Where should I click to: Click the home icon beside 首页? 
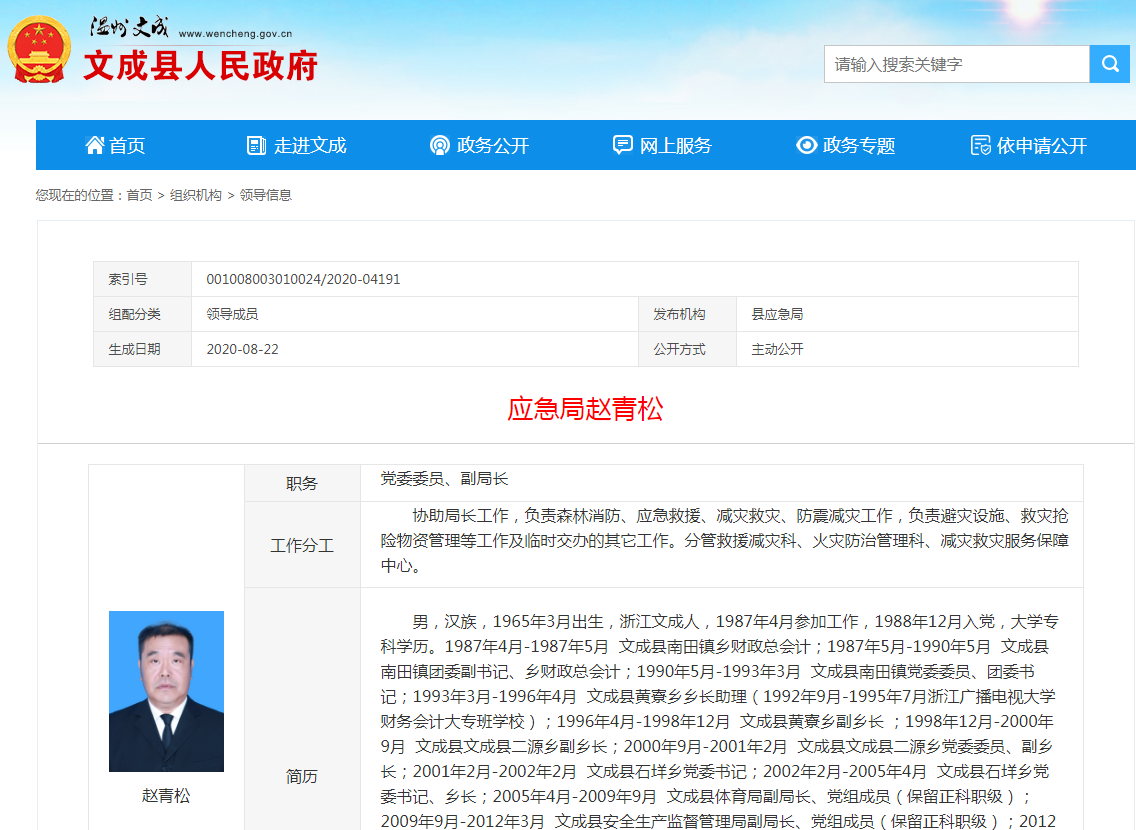[x=95, y=145]
